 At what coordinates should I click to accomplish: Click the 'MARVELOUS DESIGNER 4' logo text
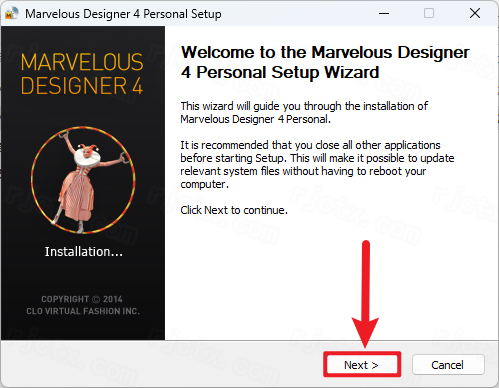tap(82, 74)
